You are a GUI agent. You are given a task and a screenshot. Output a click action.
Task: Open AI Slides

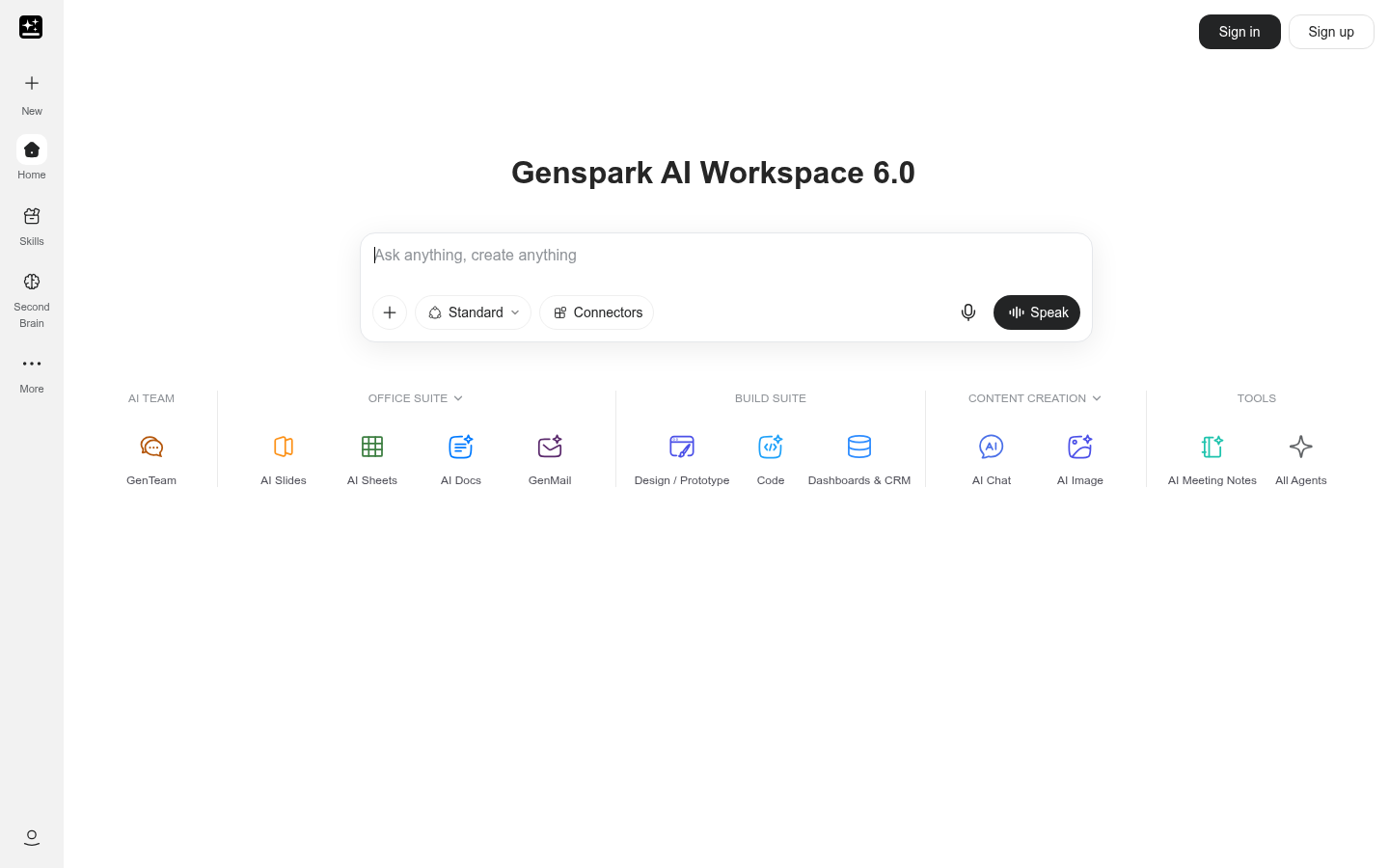point(284,459)
